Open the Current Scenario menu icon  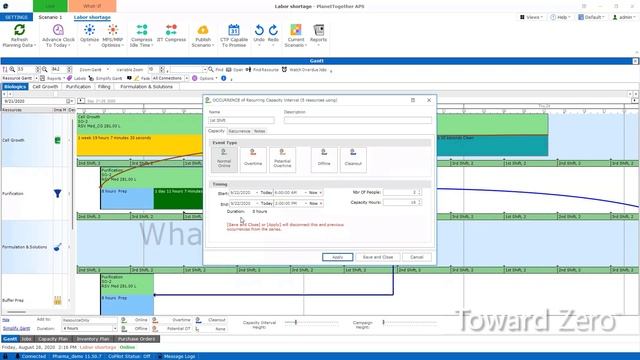[x=296, y=30]
